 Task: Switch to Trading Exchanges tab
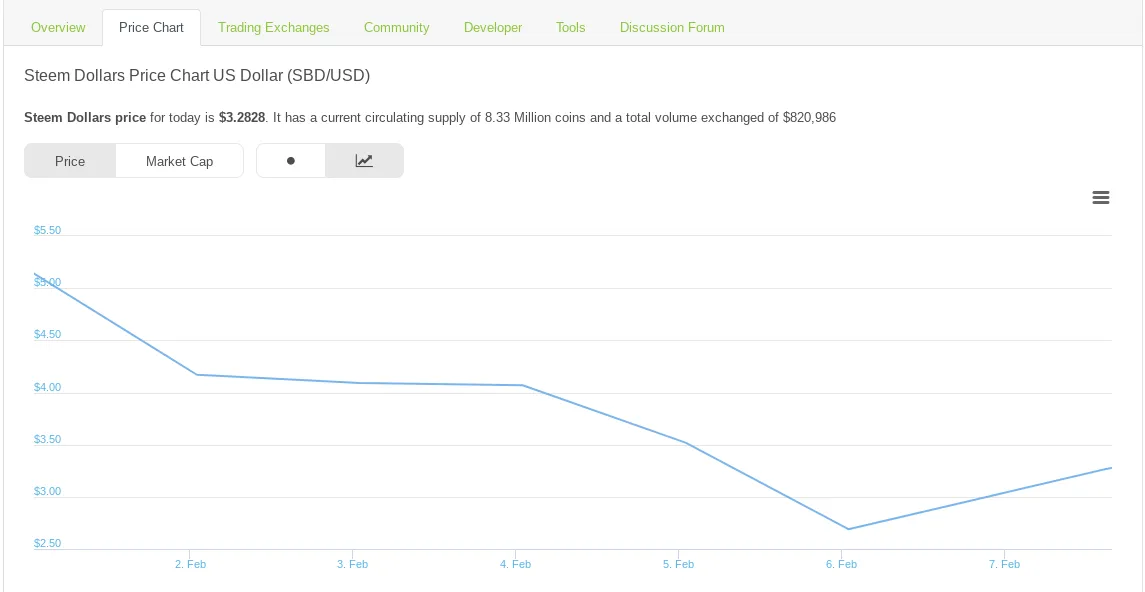[x=274, y=27]
